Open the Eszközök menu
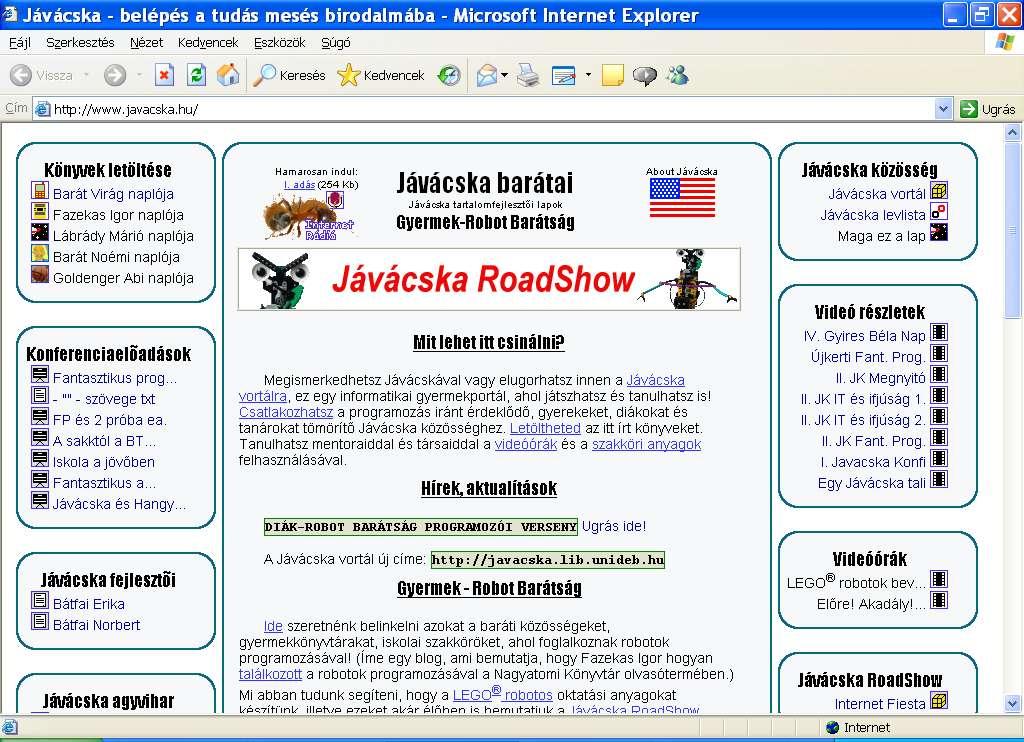Viewport: 1024px width, 742px height. 280,42
